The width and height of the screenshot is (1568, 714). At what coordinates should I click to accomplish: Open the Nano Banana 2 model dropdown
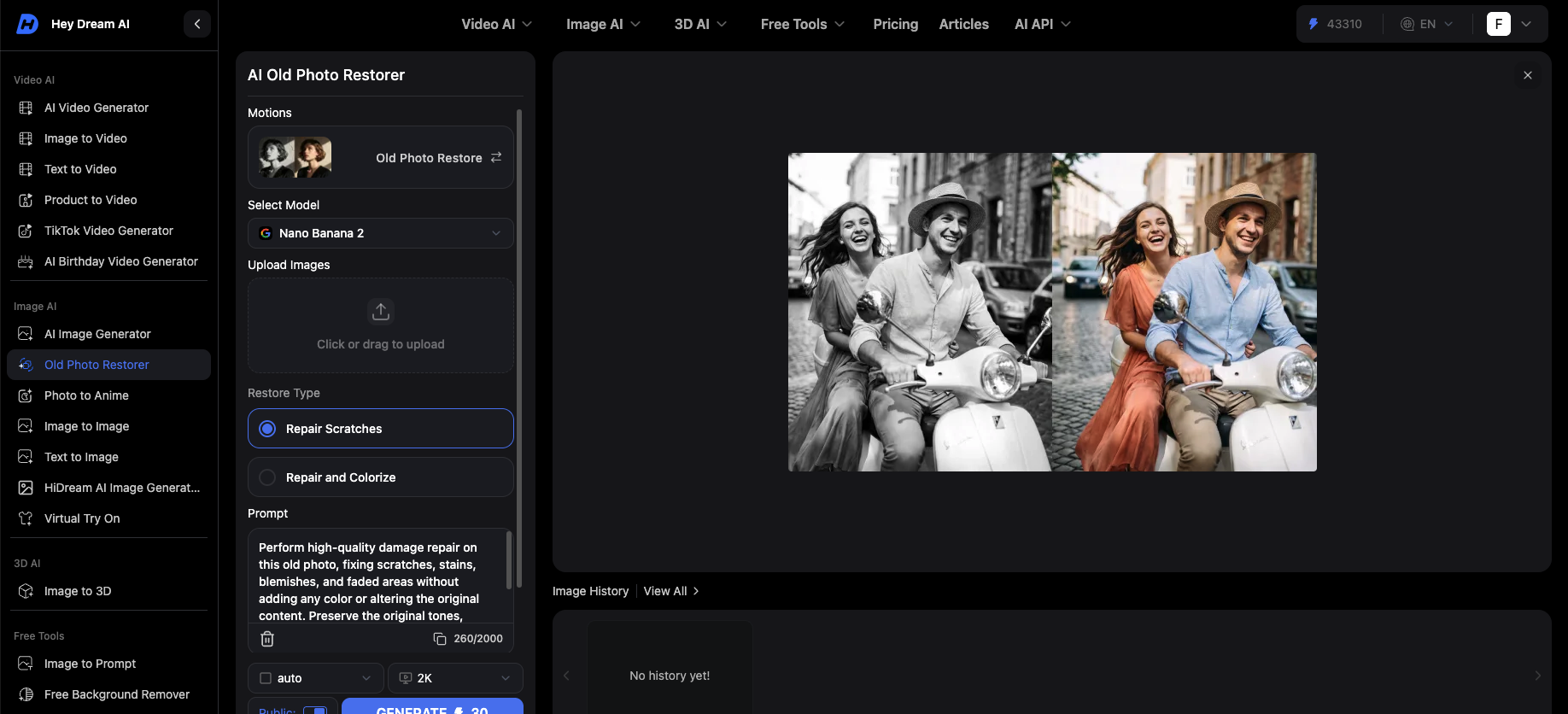[x=381, y=233]
